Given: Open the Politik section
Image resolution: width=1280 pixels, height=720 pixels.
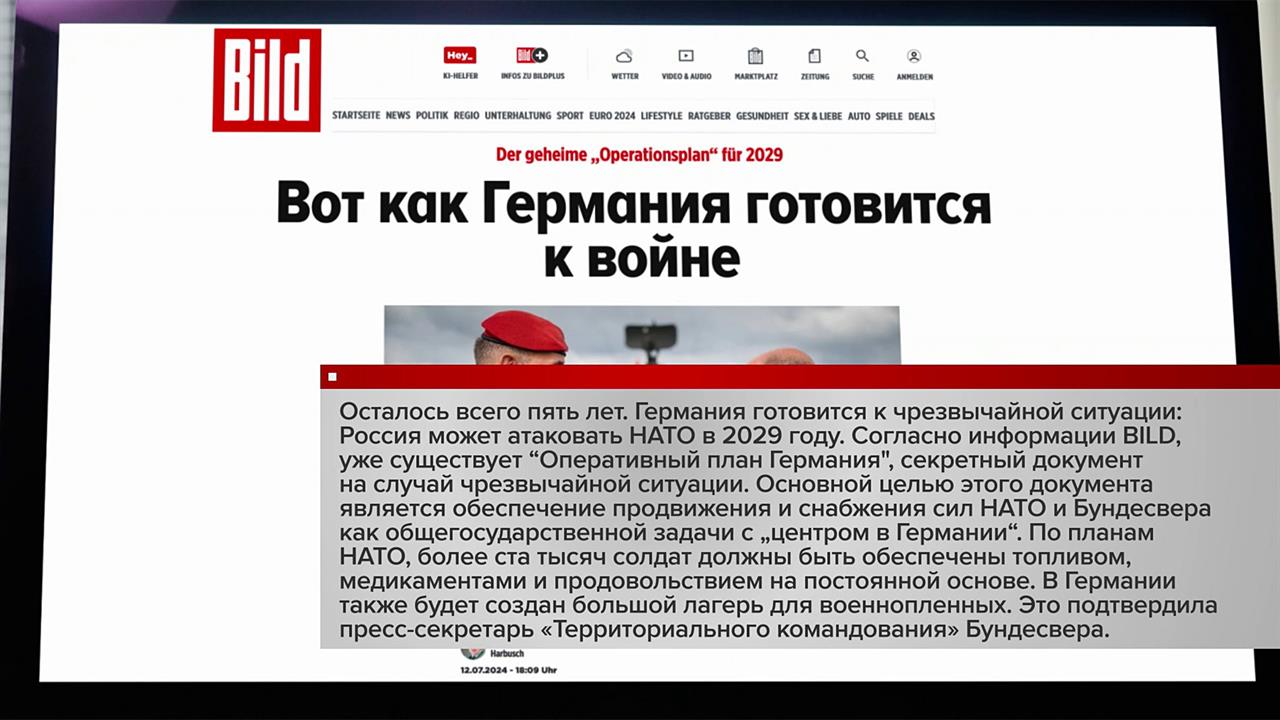Looking at the screenshot, I should [x=432, y=116].
